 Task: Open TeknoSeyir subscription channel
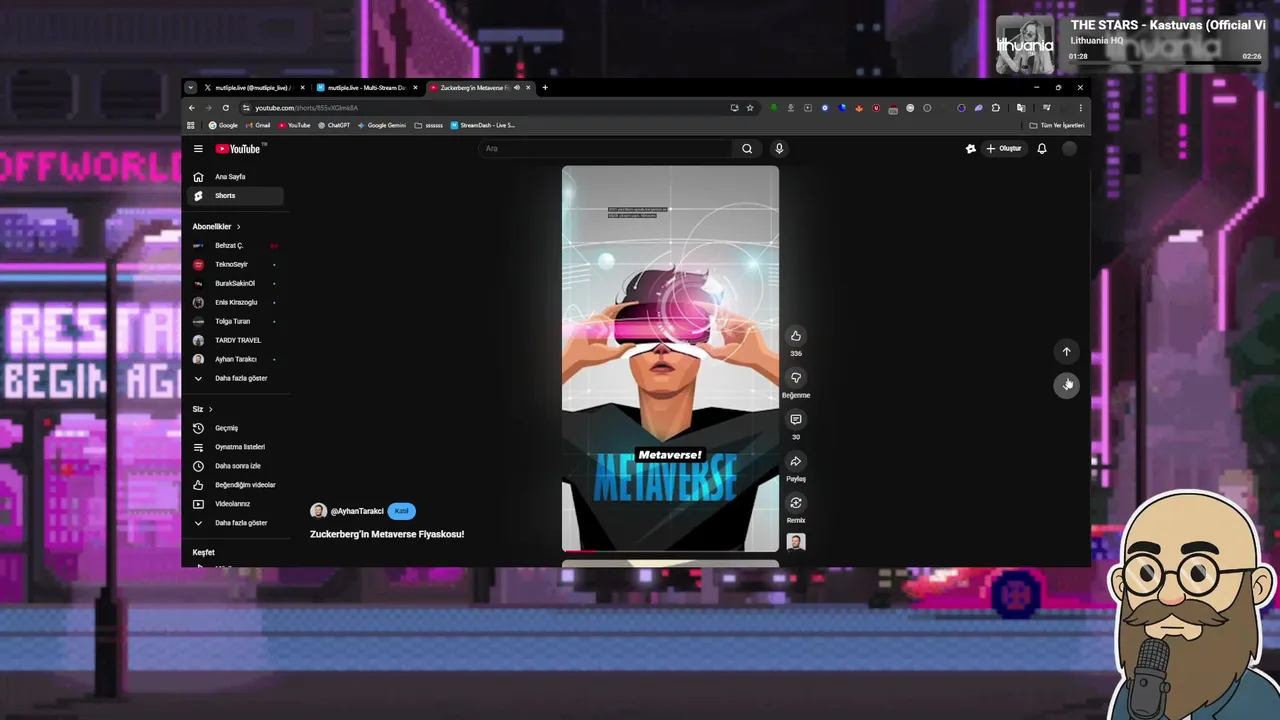pos(236,265)
